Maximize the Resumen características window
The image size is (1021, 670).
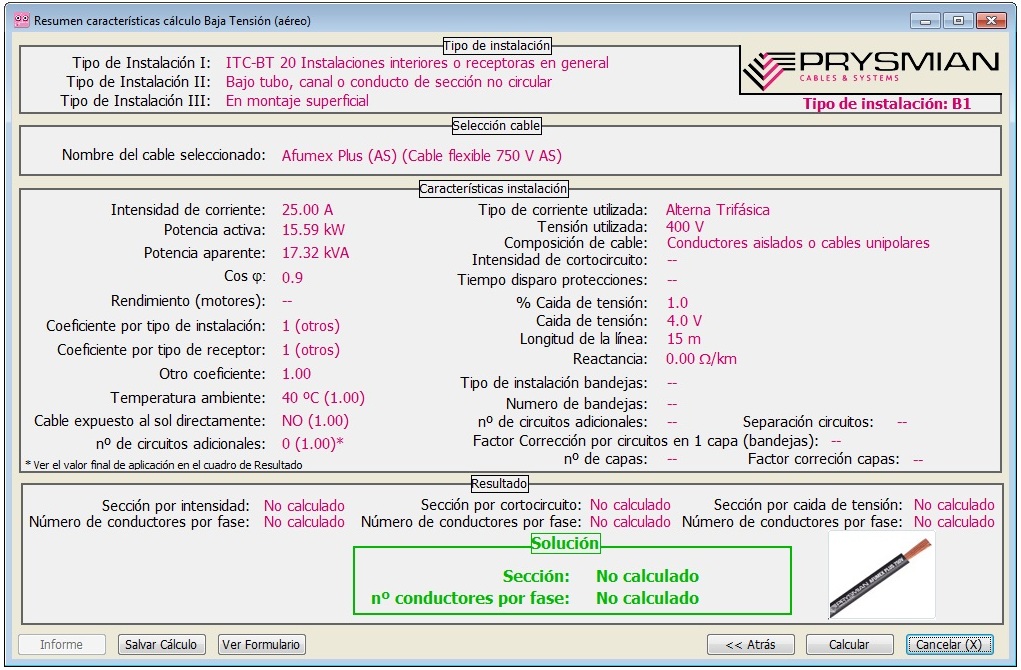958,21
